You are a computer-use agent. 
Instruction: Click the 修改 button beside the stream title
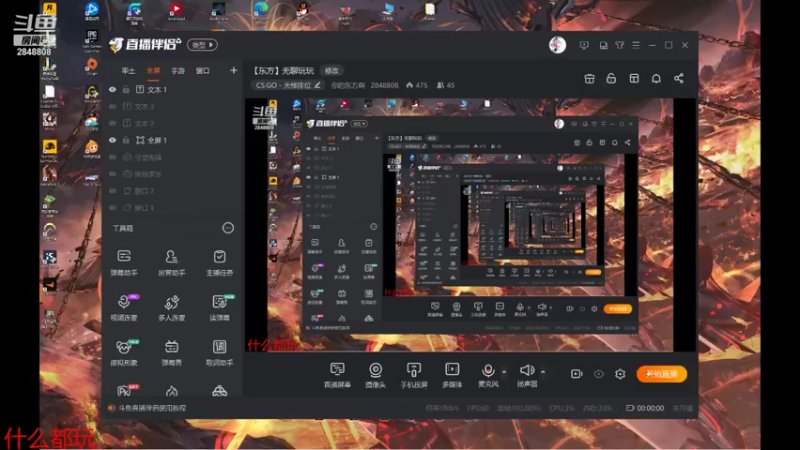[x=332, y=71]
